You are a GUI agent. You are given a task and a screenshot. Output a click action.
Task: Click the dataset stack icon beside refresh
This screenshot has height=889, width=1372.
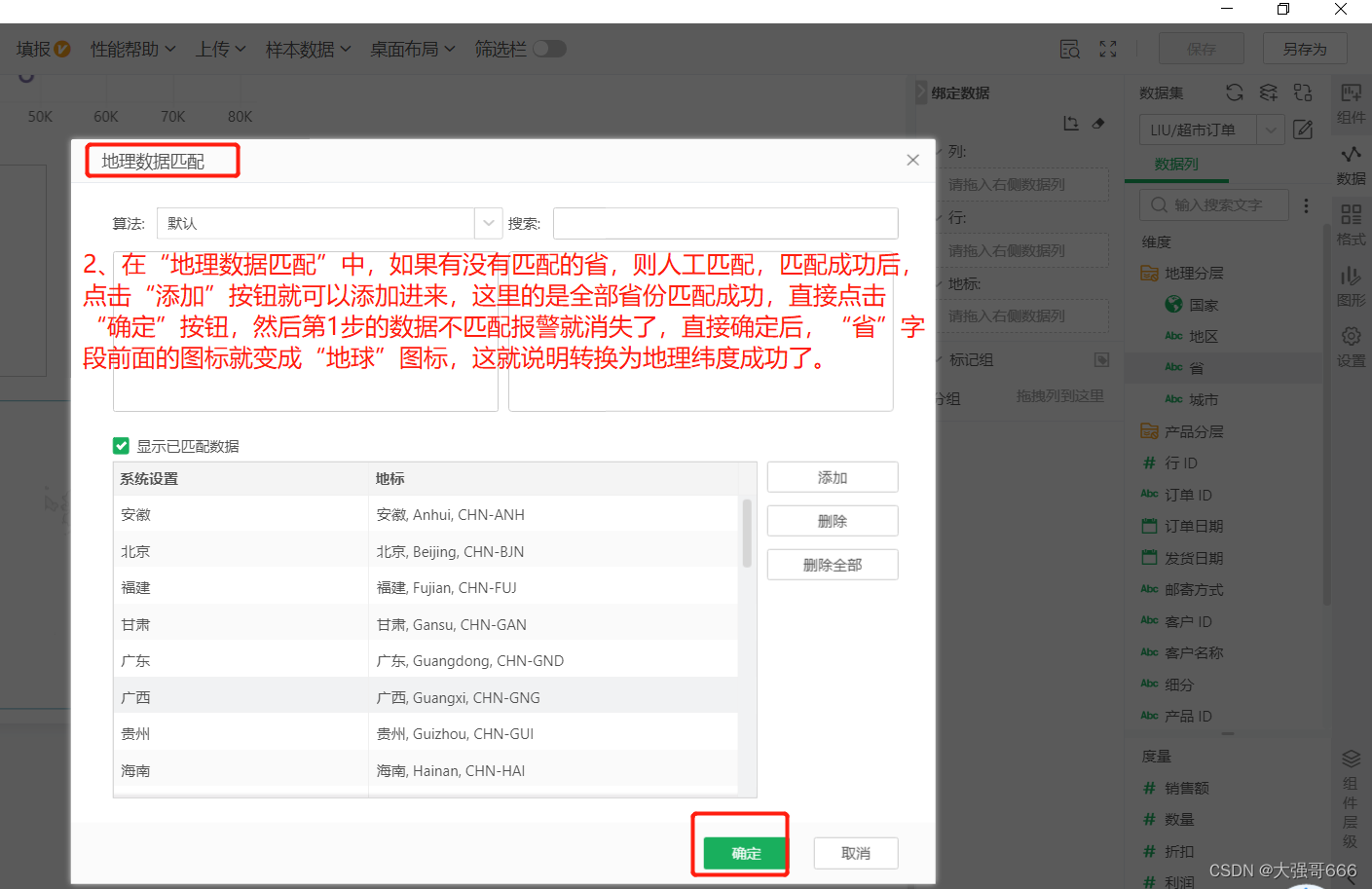pos(1268,93)
